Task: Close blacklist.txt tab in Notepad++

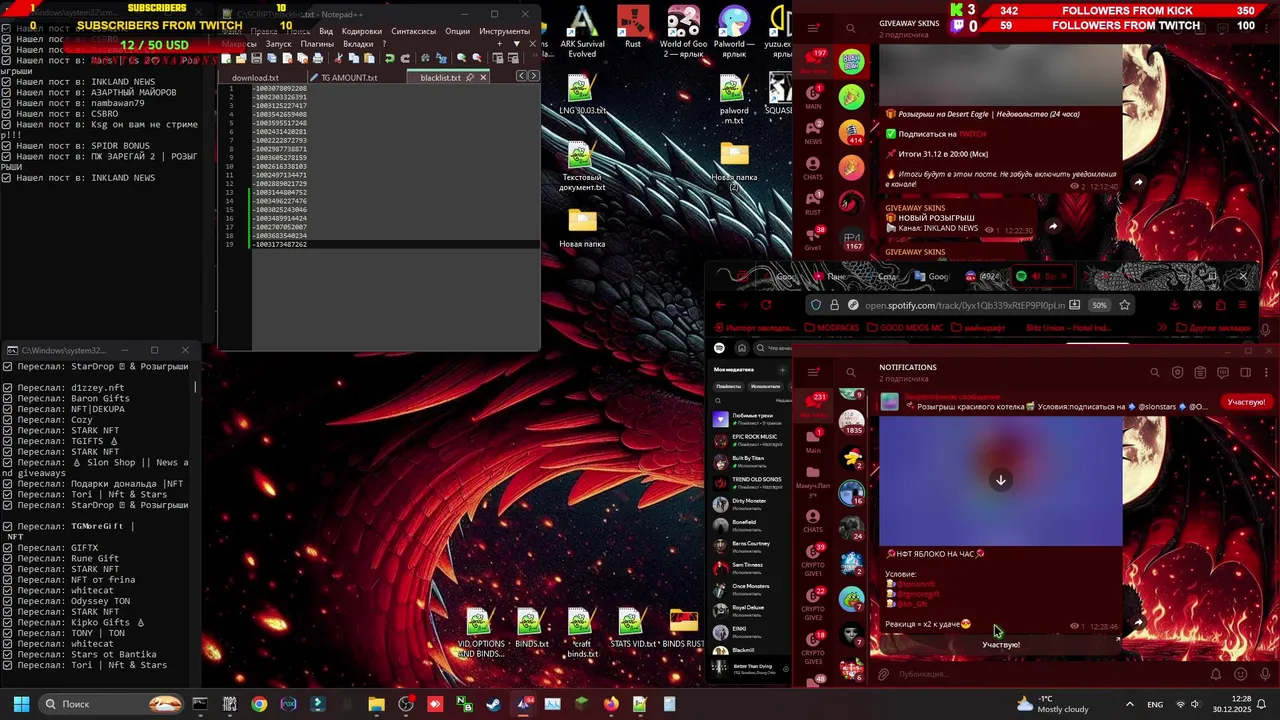Action: click(483, 77)
